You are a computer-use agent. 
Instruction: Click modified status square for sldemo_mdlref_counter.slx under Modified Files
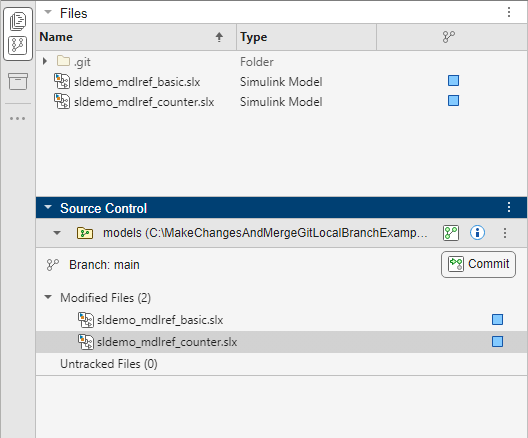497,342
